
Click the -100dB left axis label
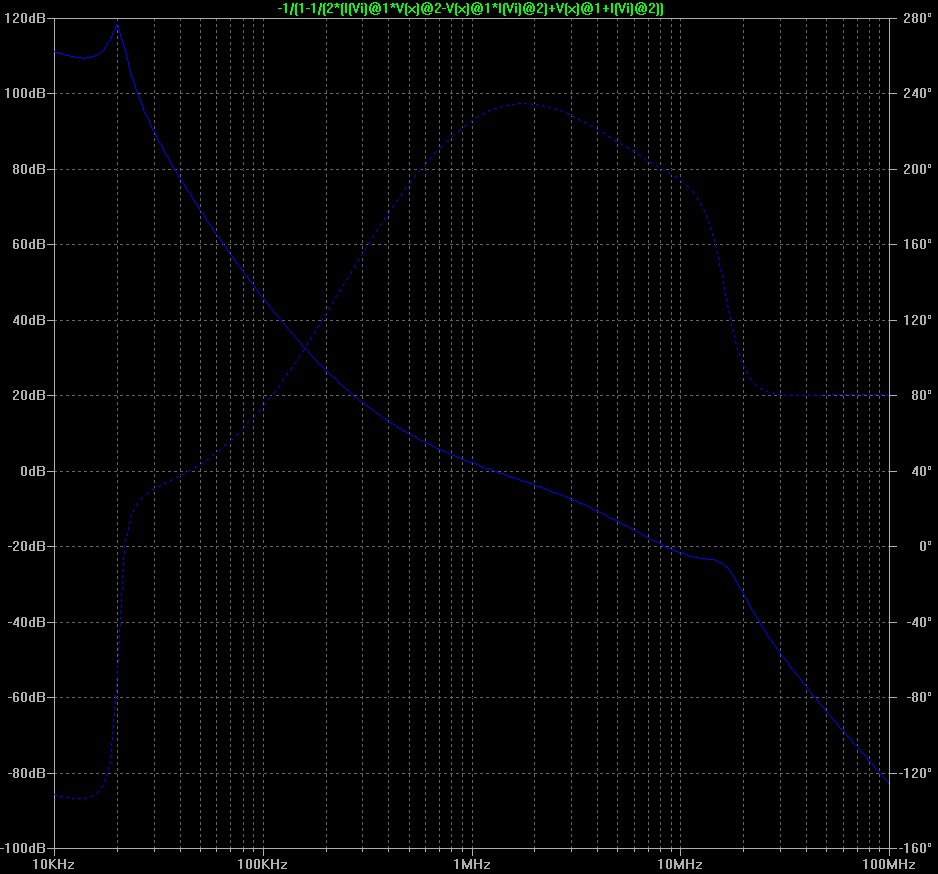click(x=23, y=848)
